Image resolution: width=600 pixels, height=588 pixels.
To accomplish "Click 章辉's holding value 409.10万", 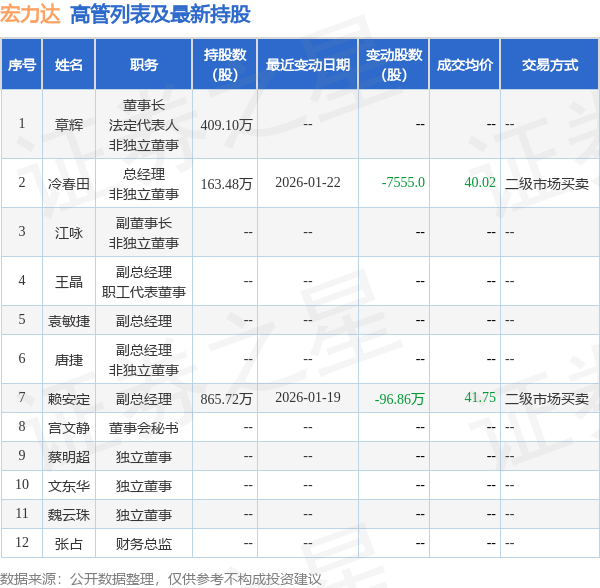I will coord(226,125).
